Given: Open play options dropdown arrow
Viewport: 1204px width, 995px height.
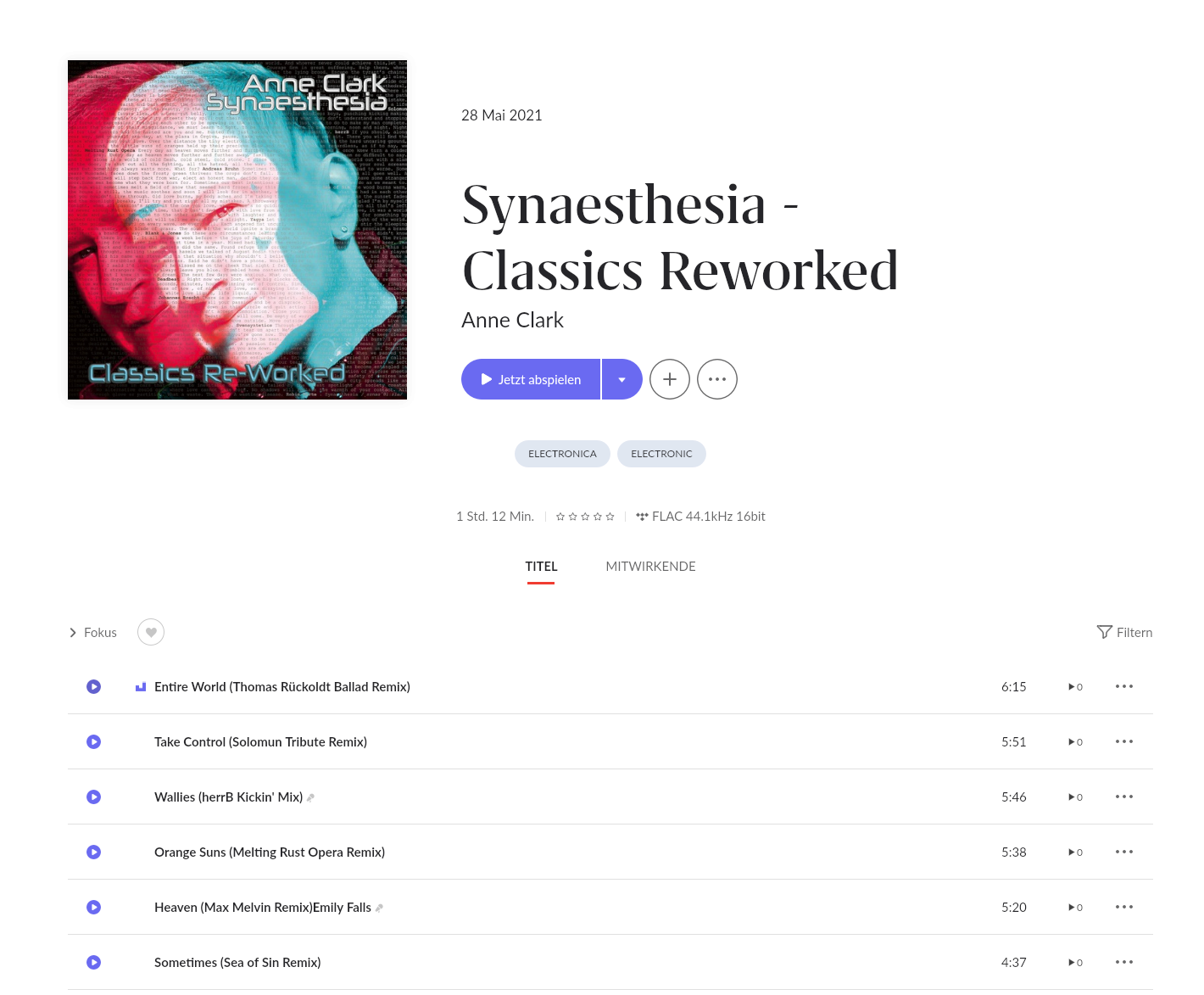Looking at the screenshot, I should click(x=622, y=379).
